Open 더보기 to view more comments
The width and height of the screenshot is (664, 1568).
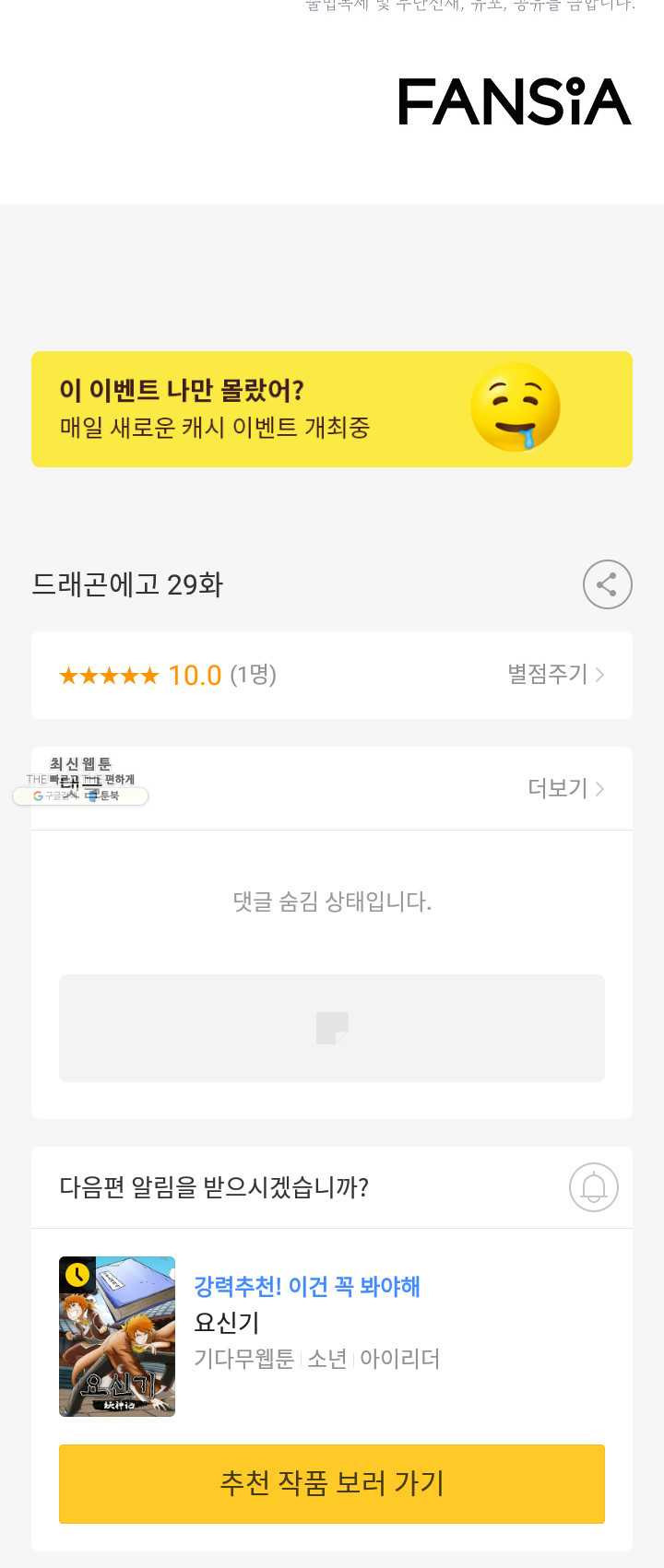(x=566, y=788)
